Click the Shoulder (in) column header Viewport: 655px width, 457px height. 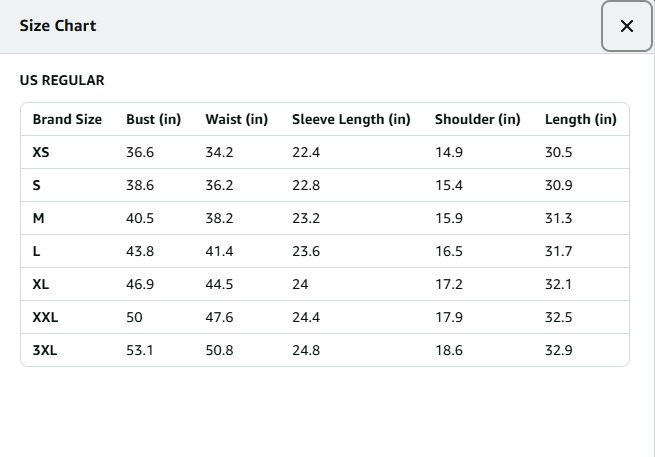pos(477,119)
